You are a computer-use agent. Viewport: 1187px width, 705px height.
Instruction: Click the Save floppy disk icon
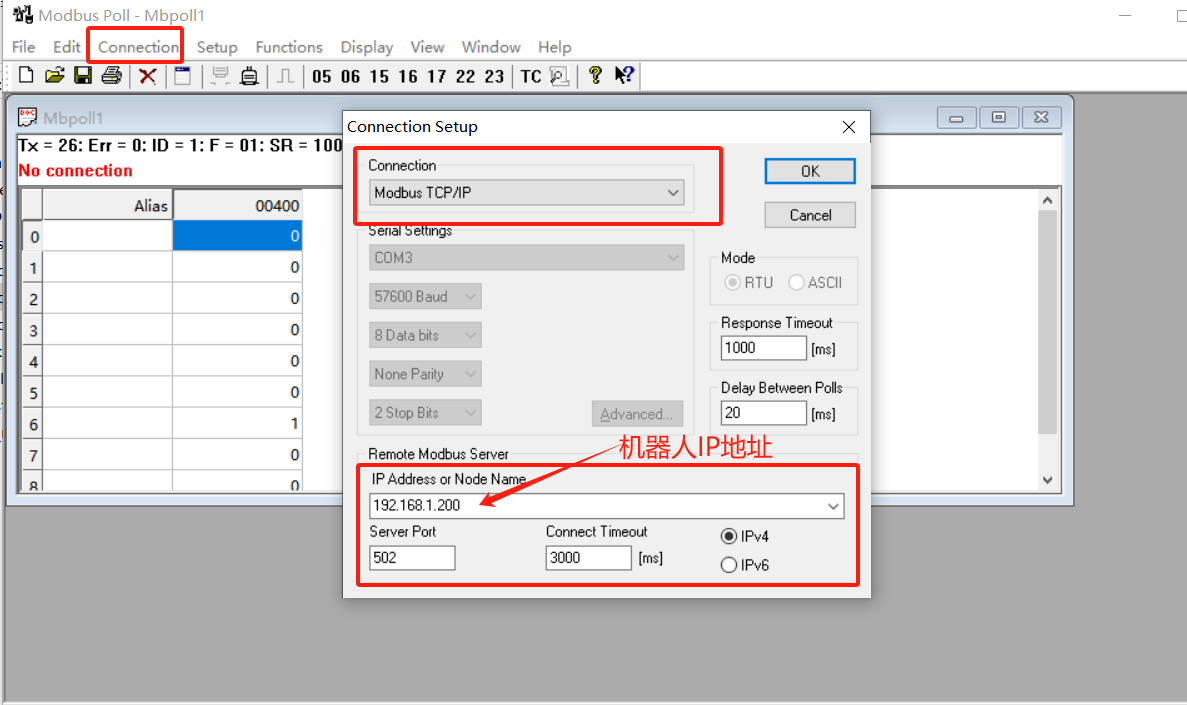tap(82, 76)
